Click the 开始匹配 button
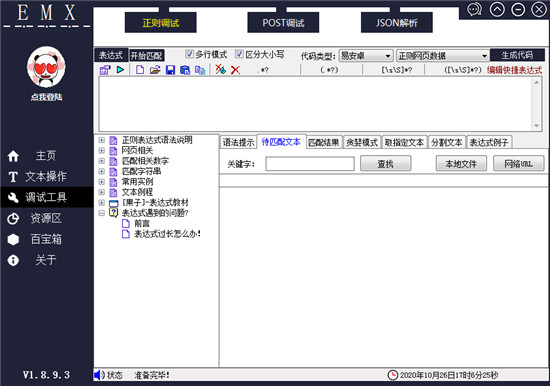 147,55
